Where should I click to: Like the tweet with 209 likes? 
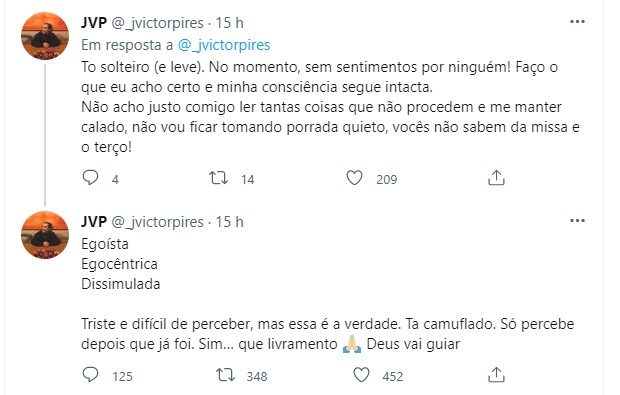click(354, 178)
